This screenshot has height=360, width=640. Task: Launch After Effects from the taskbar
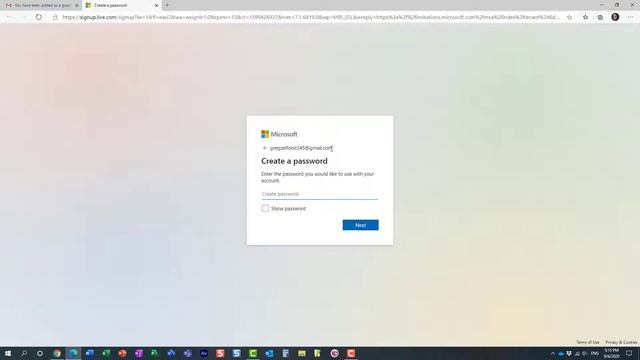(204, 353)
